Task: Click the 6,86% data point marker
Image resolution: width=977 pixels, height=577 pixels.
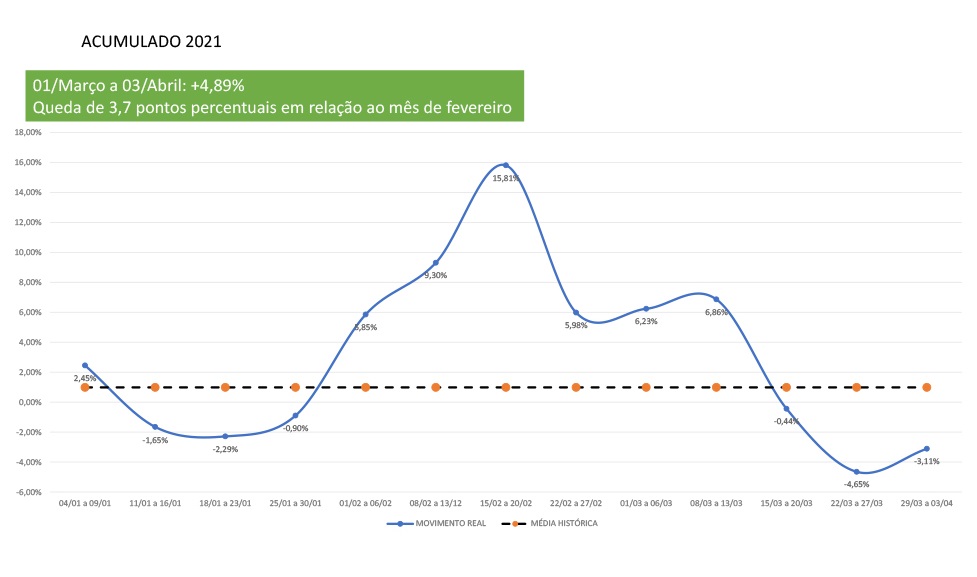Action: 716,299
